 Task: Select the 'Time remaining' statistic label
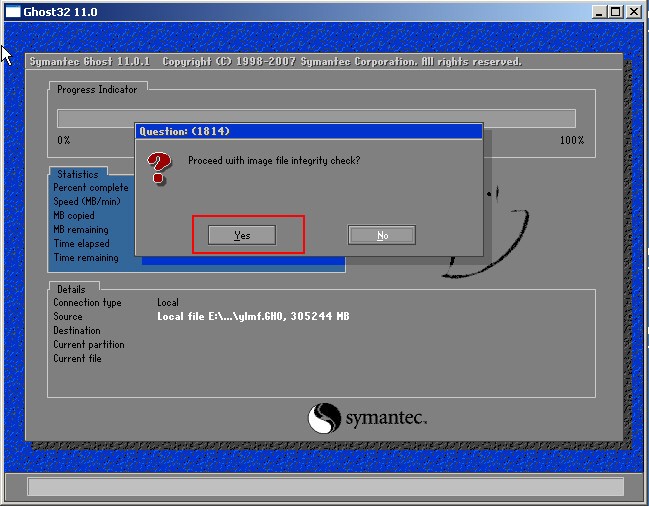(86, 258)
